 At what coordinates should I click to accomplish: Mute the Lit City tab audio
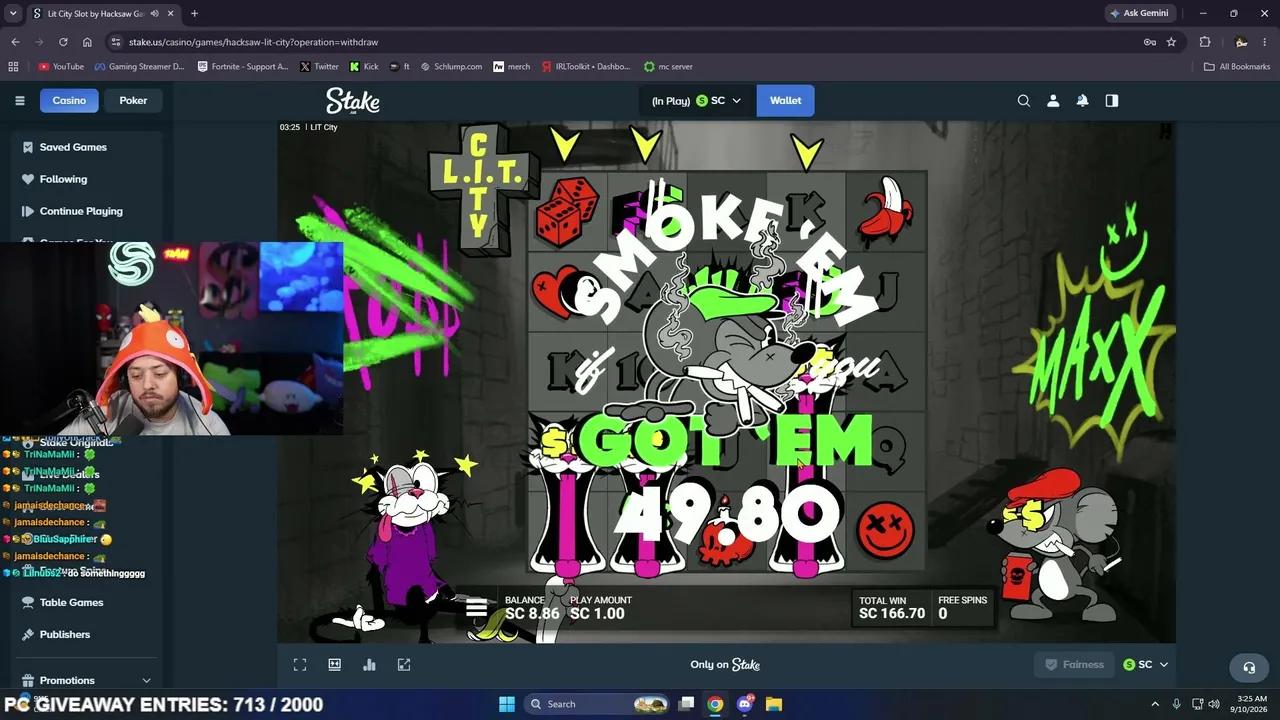[154, 13]
